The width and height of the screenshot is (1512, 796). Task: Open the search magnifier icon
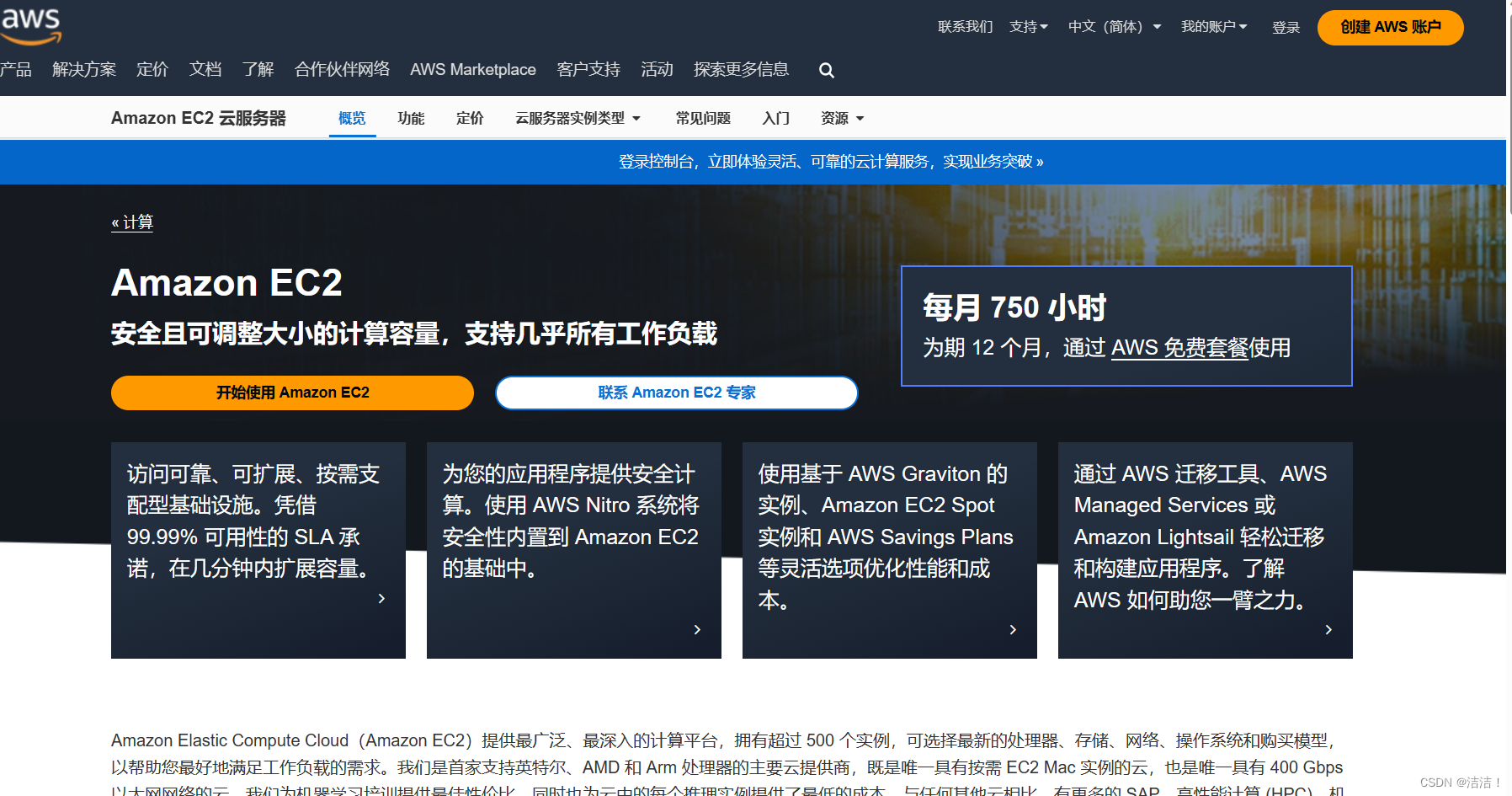tap(827, 71)
